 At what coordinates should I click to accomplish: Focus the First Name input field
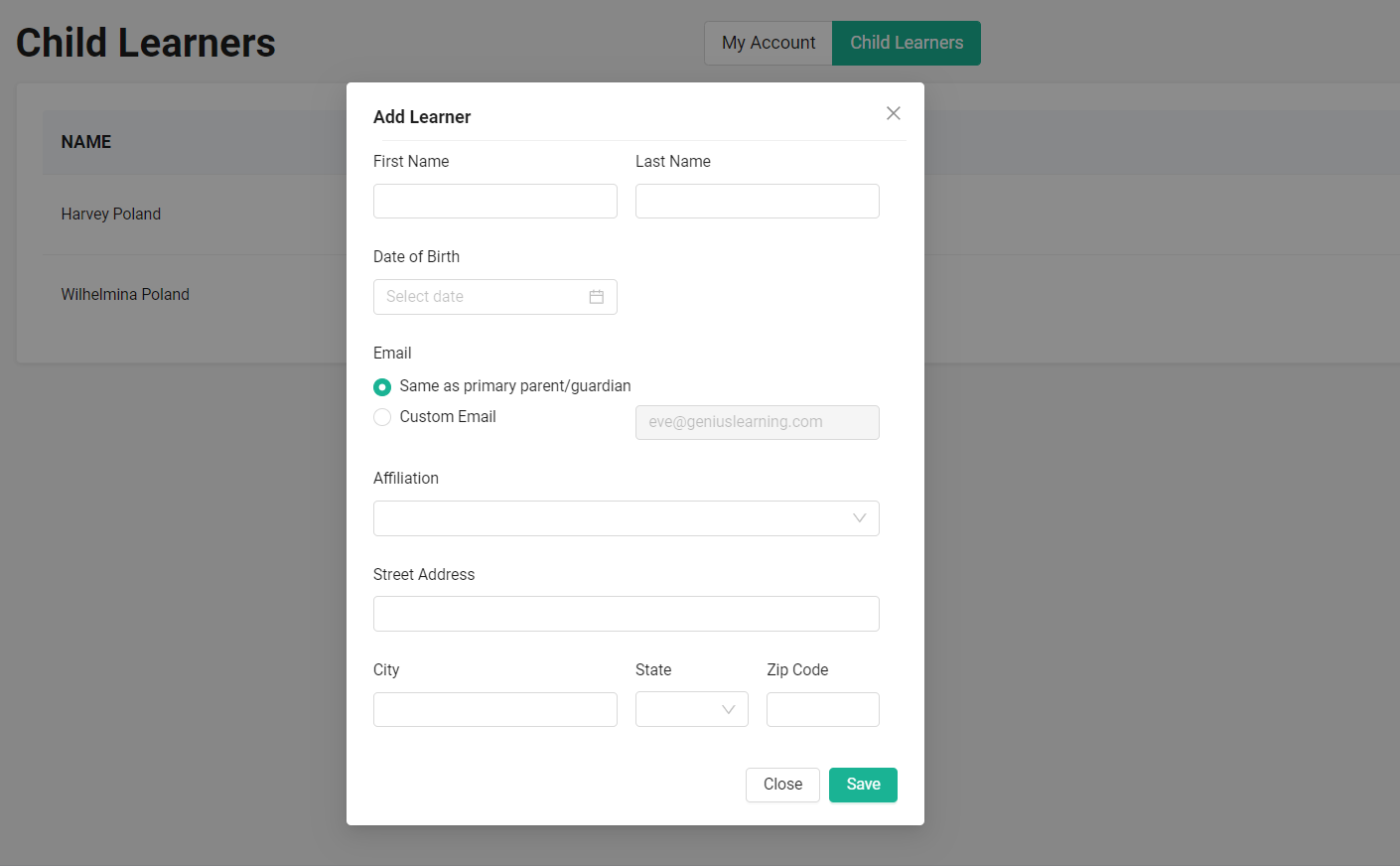point(494,202)
